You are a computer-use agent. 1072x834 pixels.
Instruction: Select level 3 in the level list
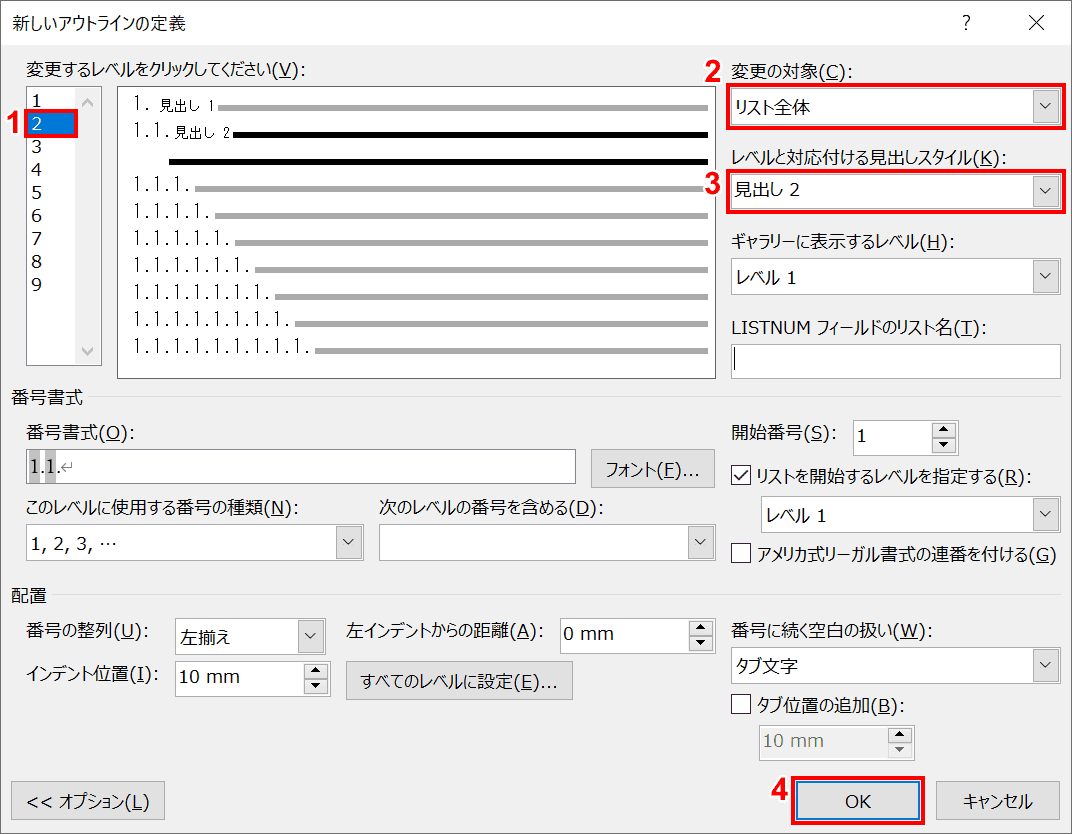(x=51, y=146)
